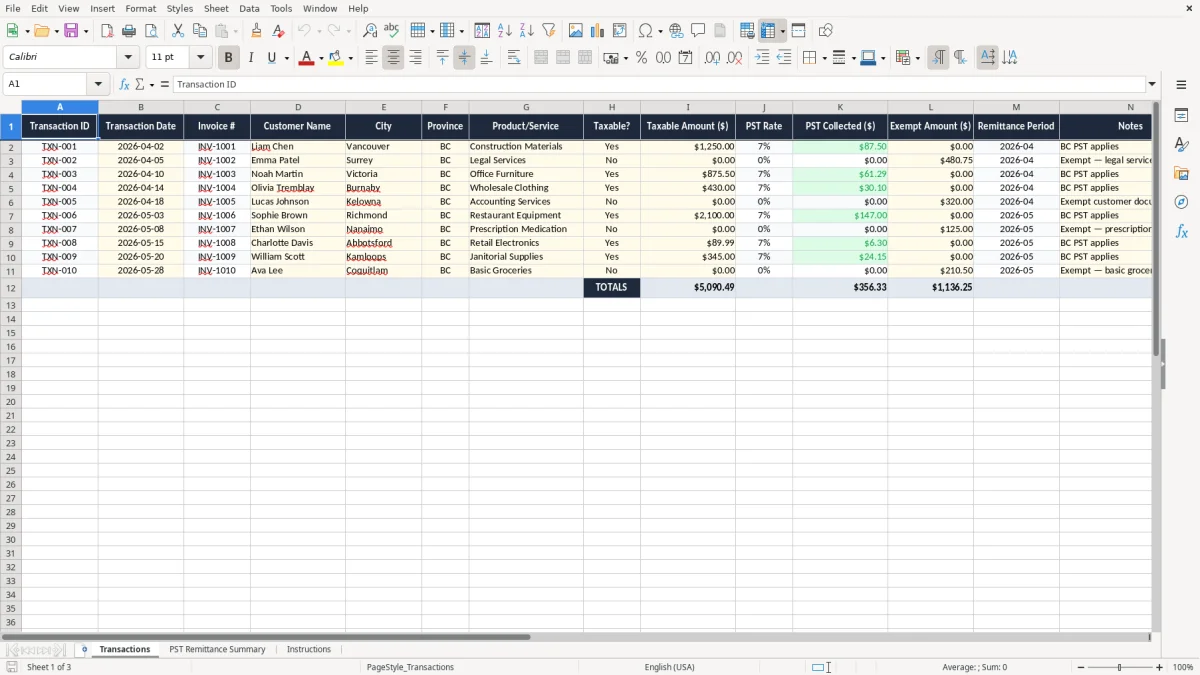
Task: Click the Show Draw Functions icon
Action: 826,31
